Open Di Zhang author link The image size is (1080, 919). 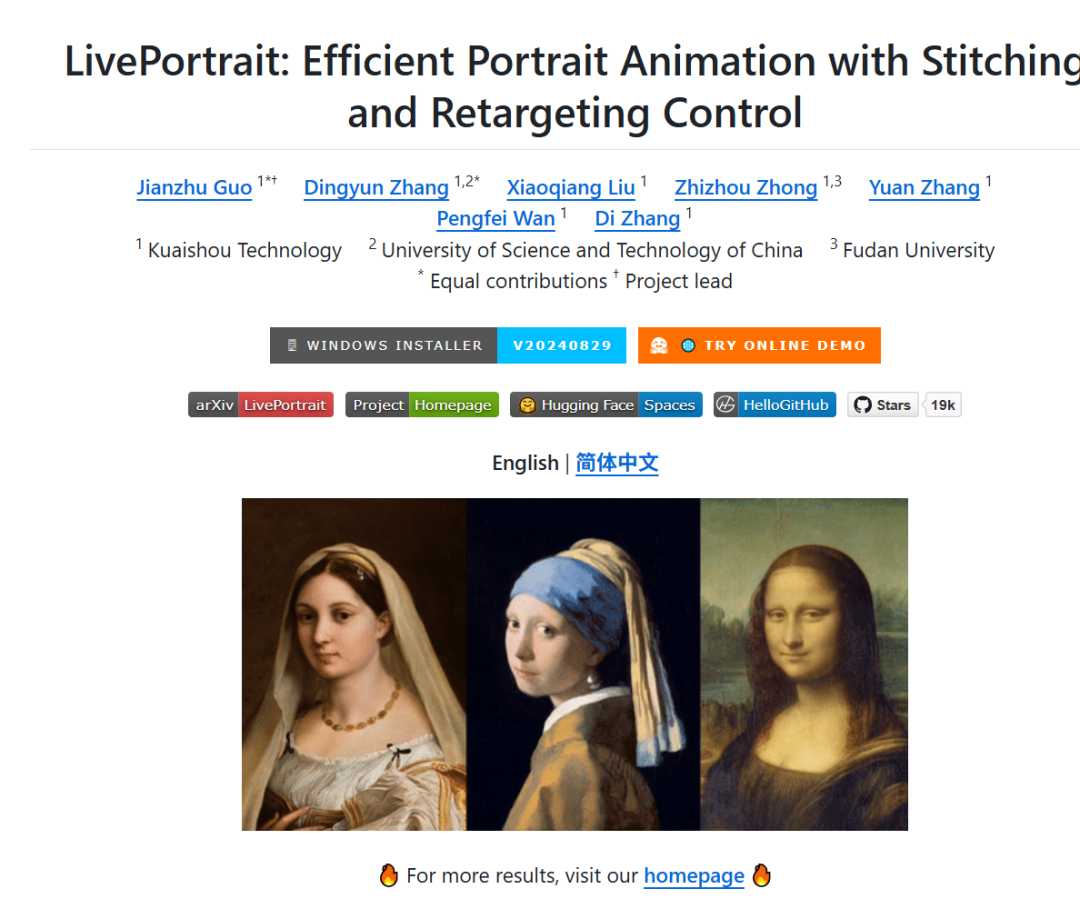click(637, 218)
